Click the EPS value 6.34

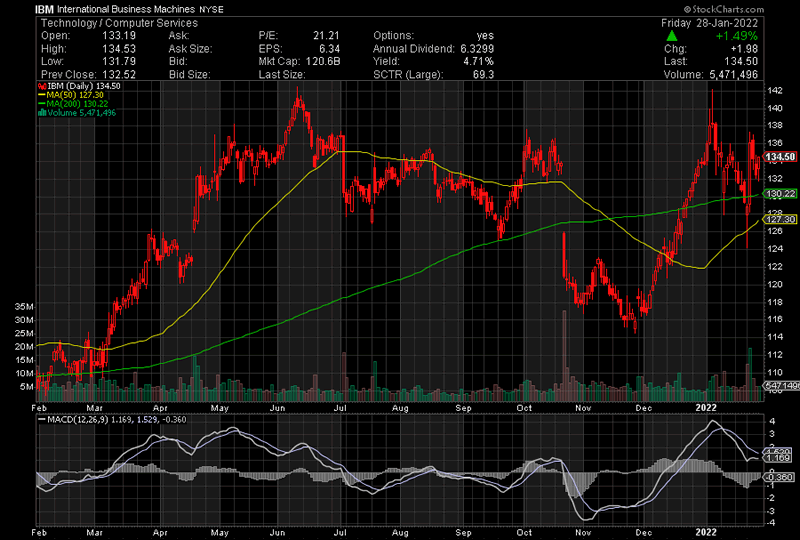pyautogui.click(x=329, y=48)
